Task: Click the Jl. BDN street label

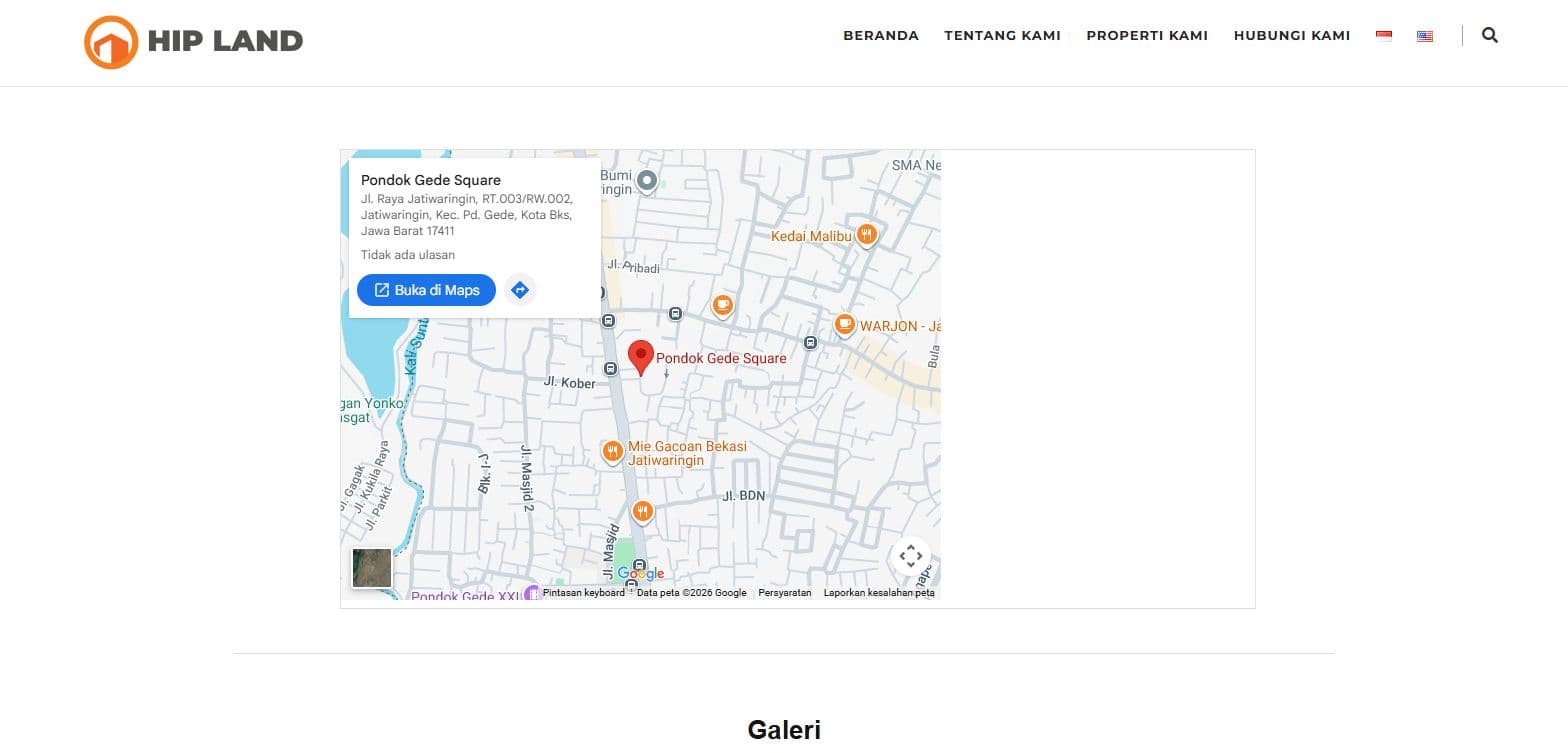Action: (x=743, y=496)
